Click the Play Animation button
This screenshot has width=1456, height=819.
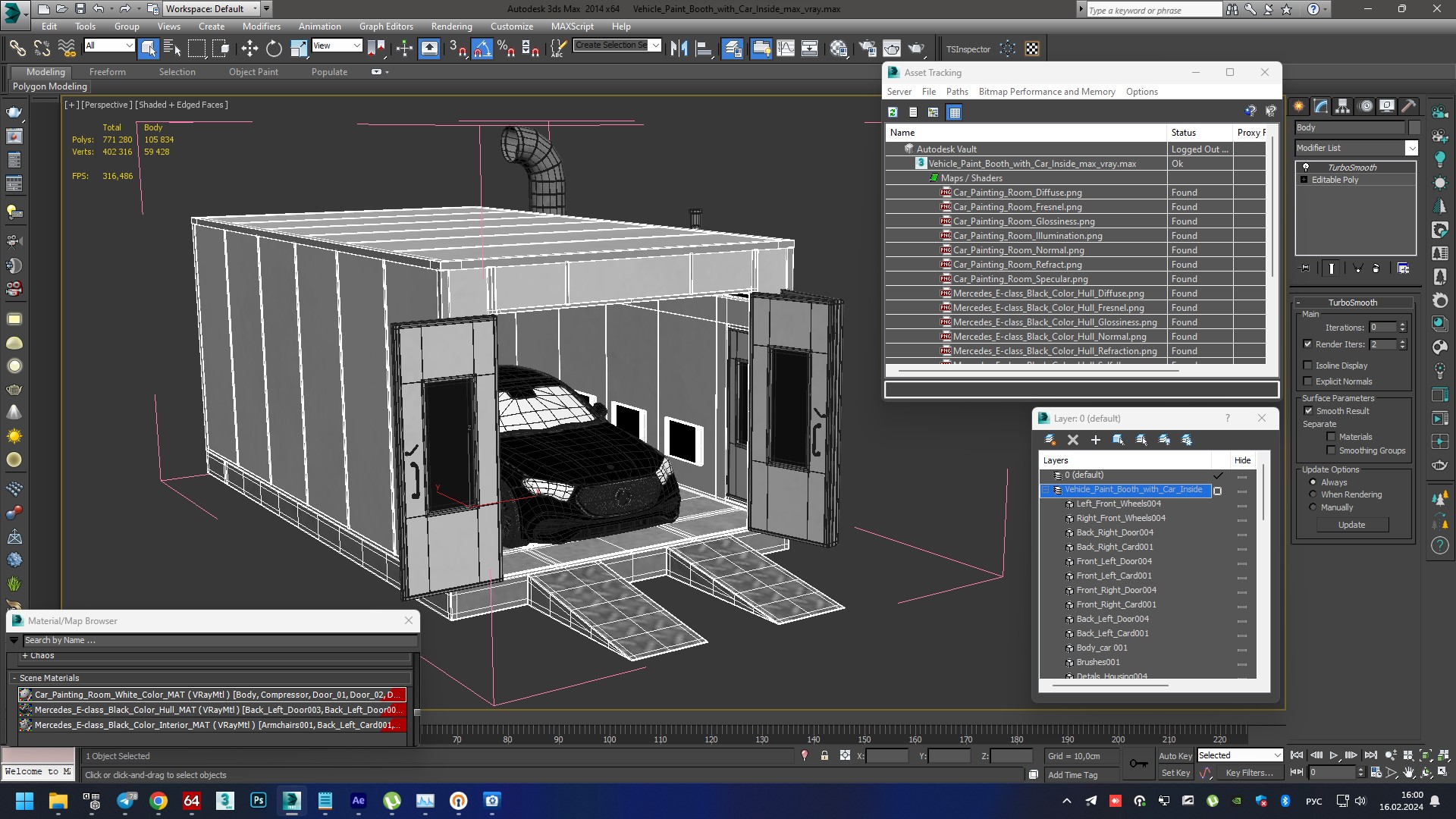[x=1334, y=755]
